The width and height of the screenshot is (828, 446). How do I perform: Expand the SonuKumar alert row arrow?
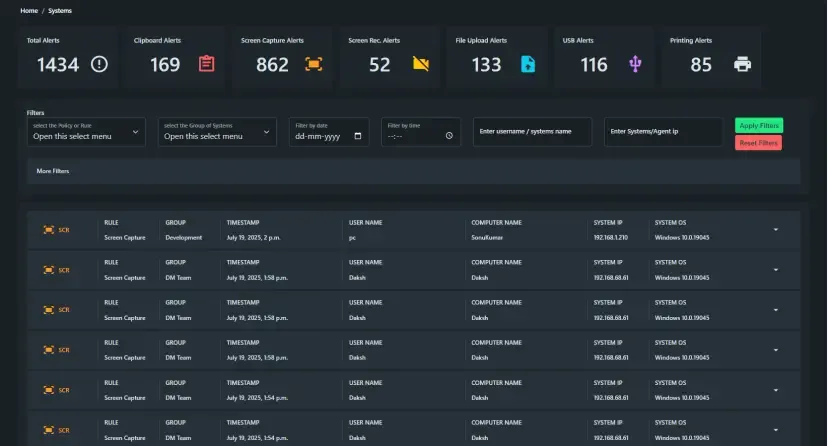point(776,230)
